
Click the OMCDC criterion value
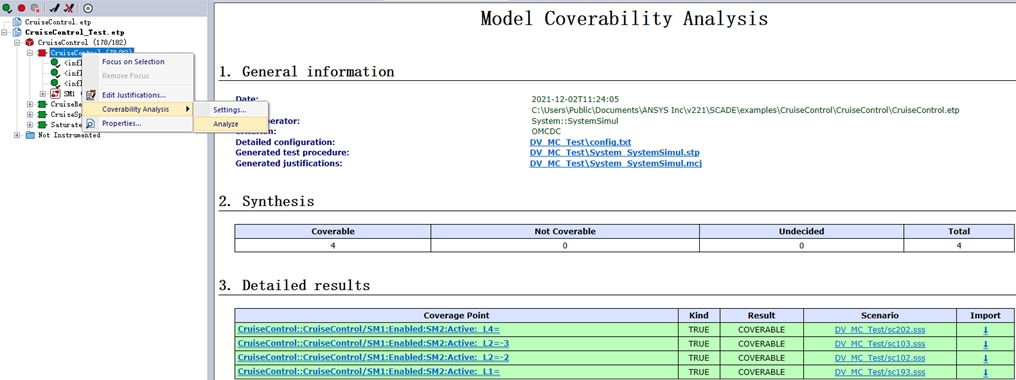point(546,131)
